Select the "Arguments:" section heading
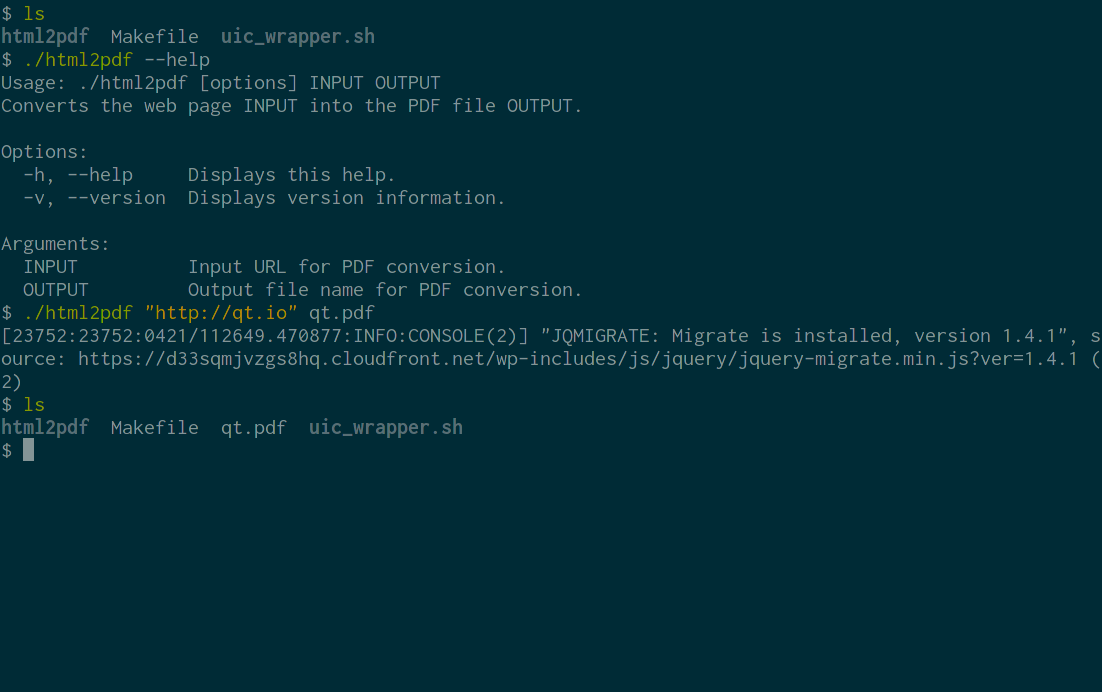This screenshot has height=692, width=1102. tap(55, 244)
